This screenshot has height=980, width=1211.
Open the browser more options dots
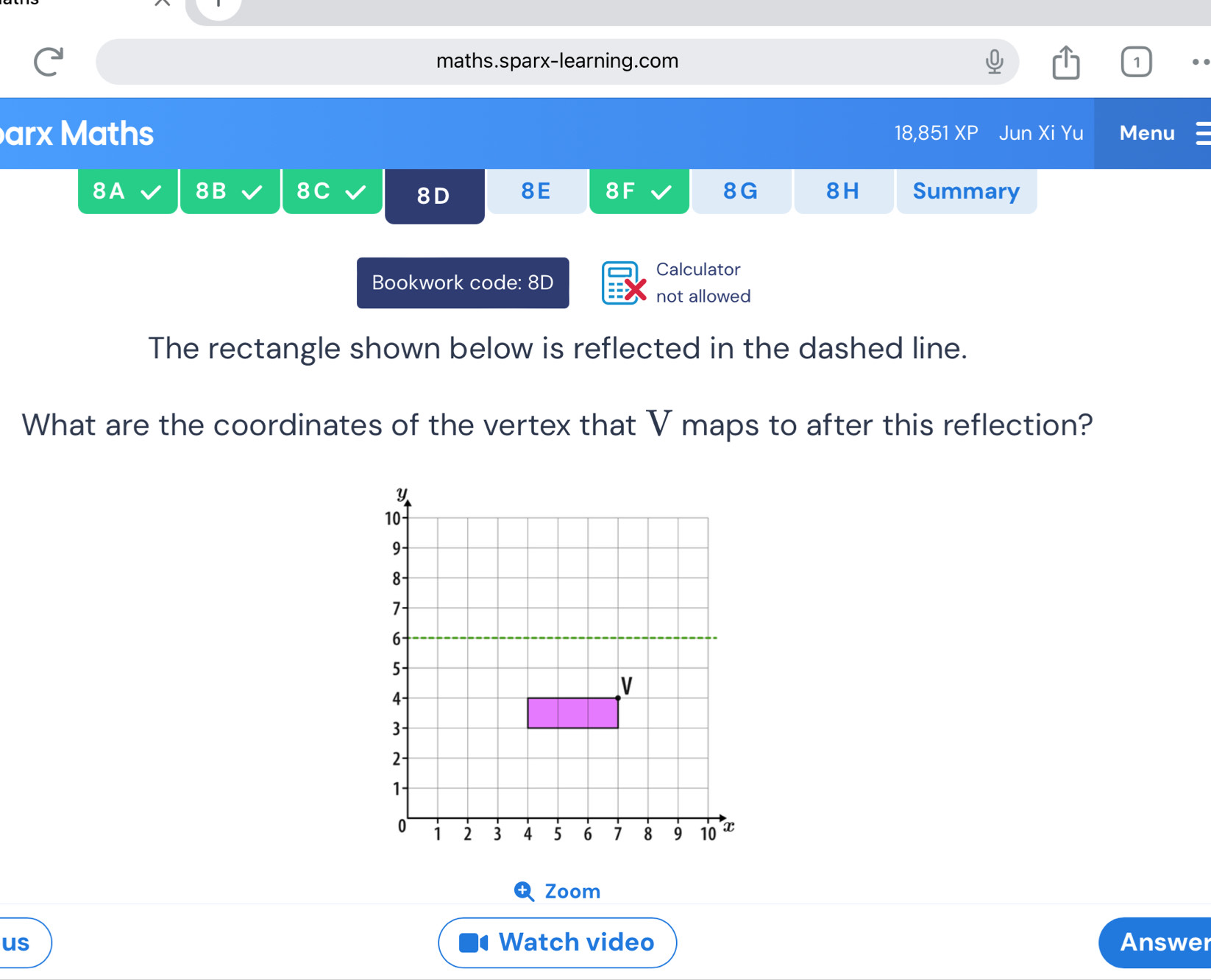coord(1200,62)
